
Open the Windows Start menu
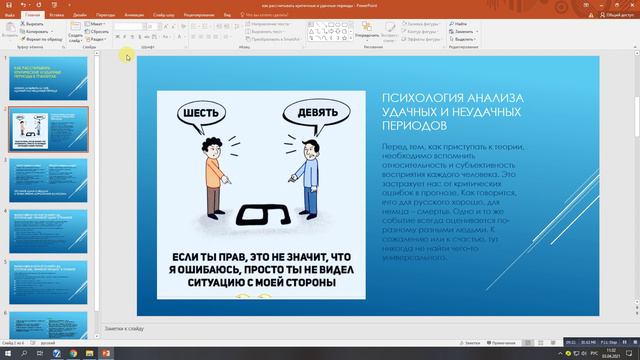pyautogui.click(x=8, y=353)
